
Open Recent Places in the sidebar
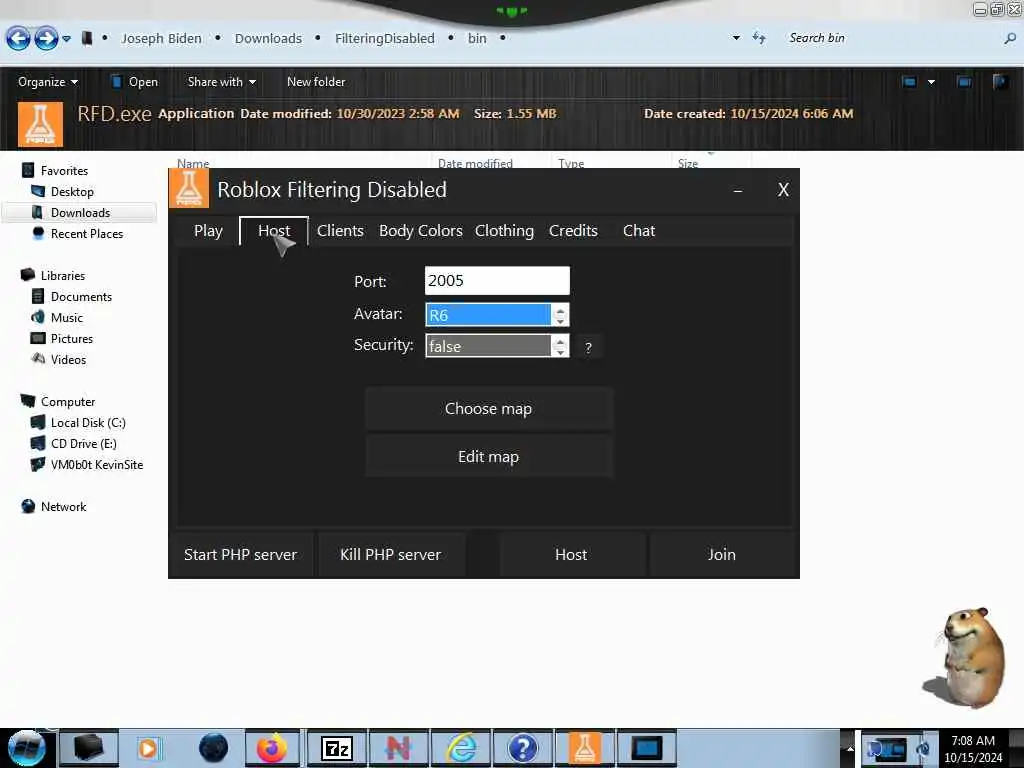click(87, 234)
